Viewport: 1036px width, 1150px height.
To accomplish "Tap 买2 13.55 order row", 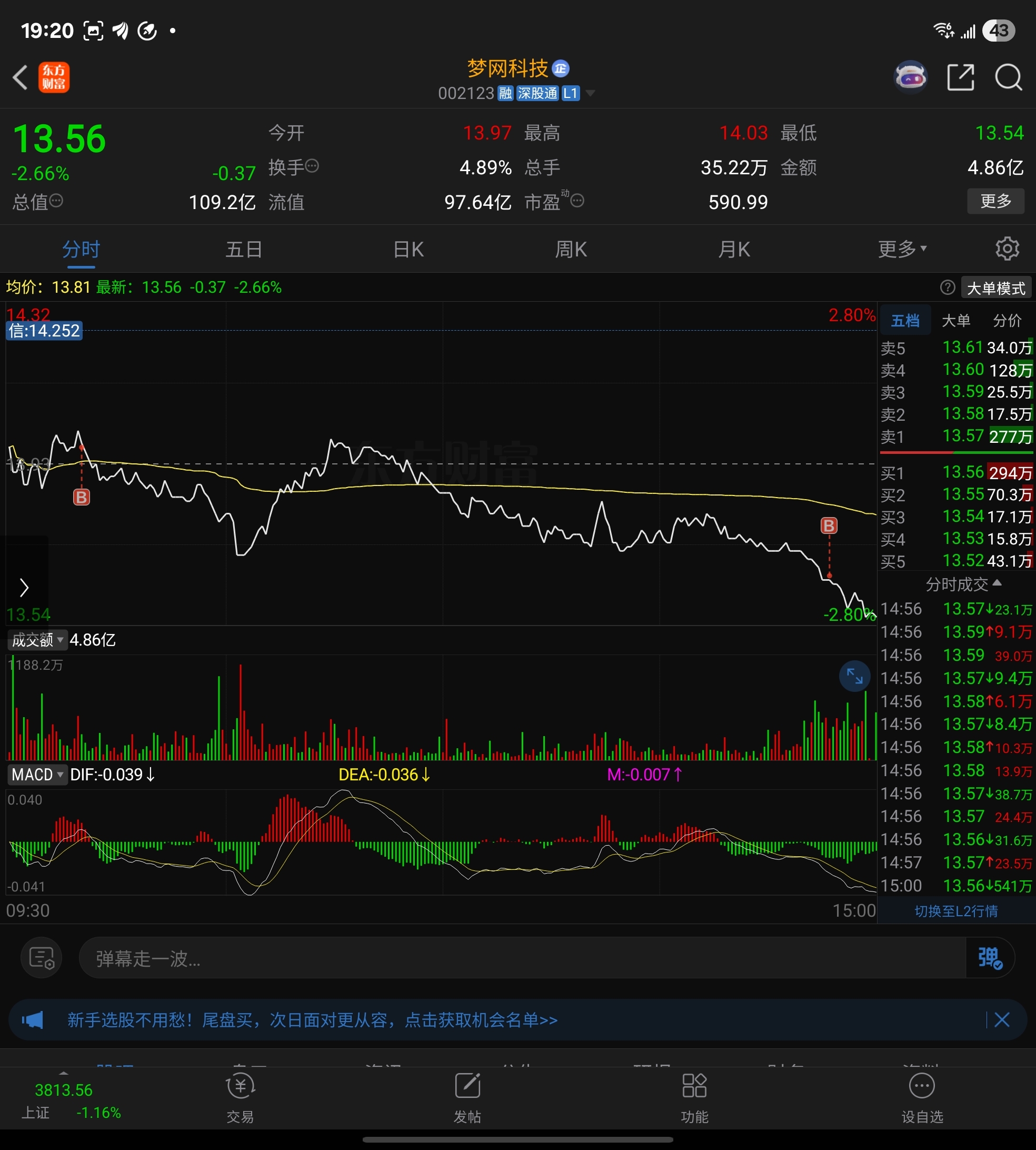I will coord(957,494).
